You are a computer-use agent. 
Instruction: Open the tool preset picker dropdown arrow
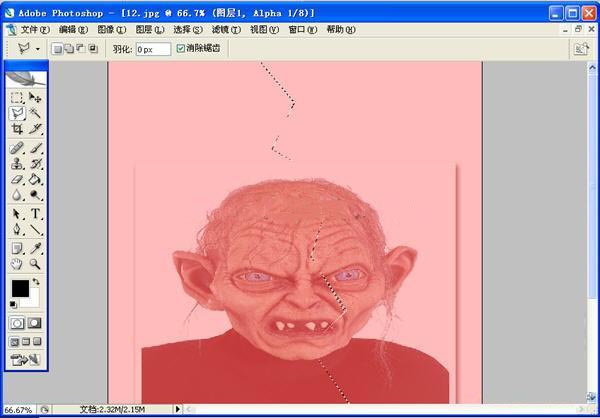coord(38,49)
